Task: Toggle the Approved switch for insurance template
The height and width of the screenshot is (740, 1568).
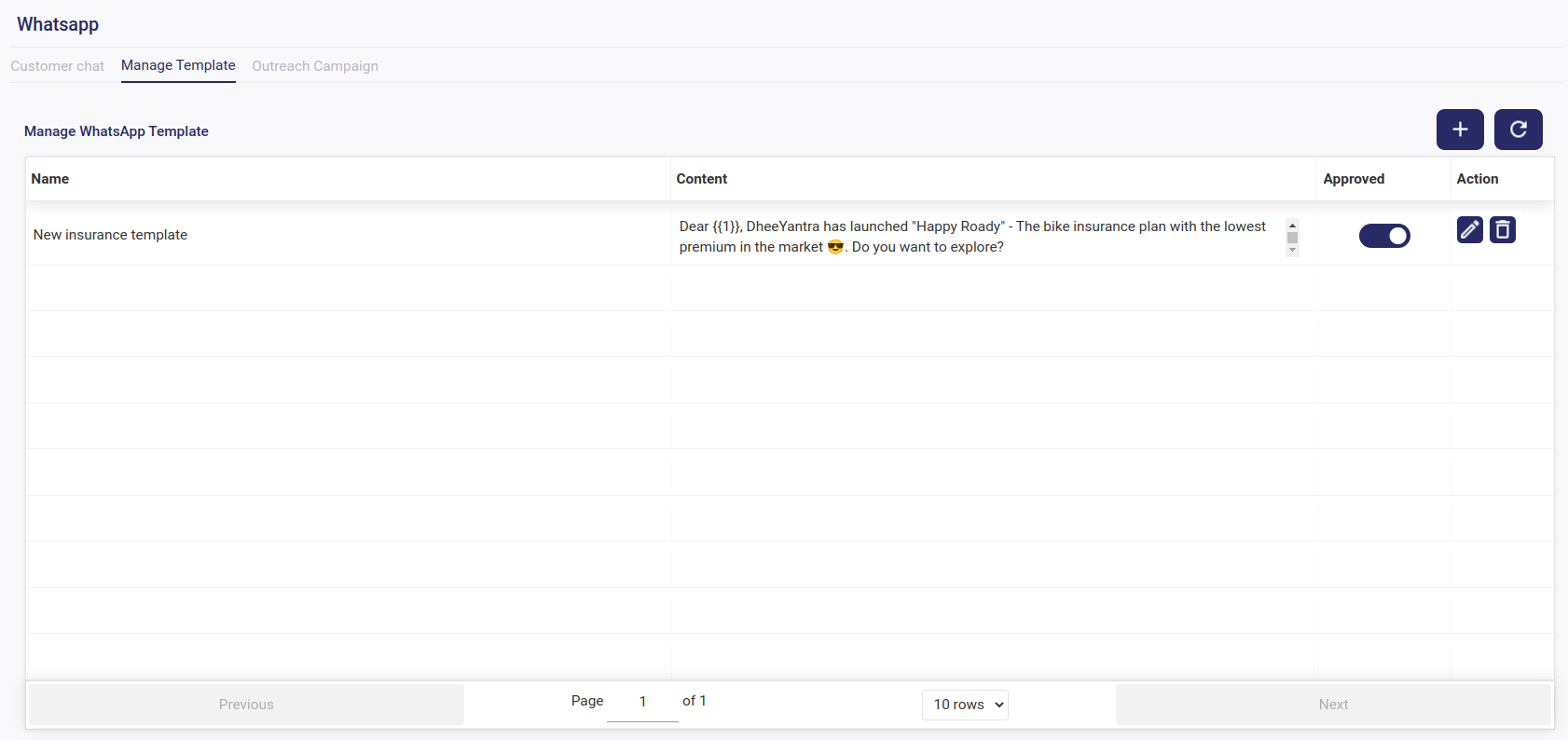Action: (1383, 236)
